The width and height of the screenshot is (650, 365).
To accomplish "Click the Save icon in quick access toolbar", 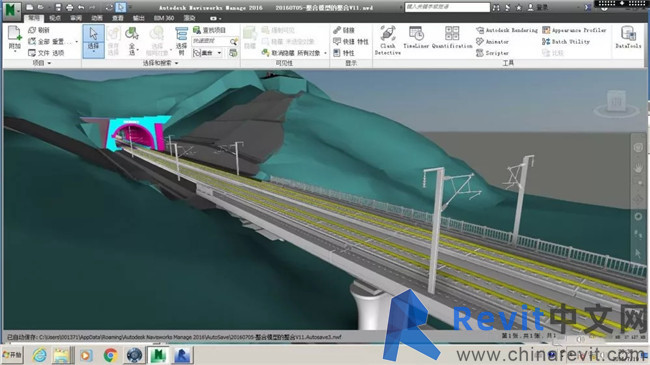I will pos(58,7).
